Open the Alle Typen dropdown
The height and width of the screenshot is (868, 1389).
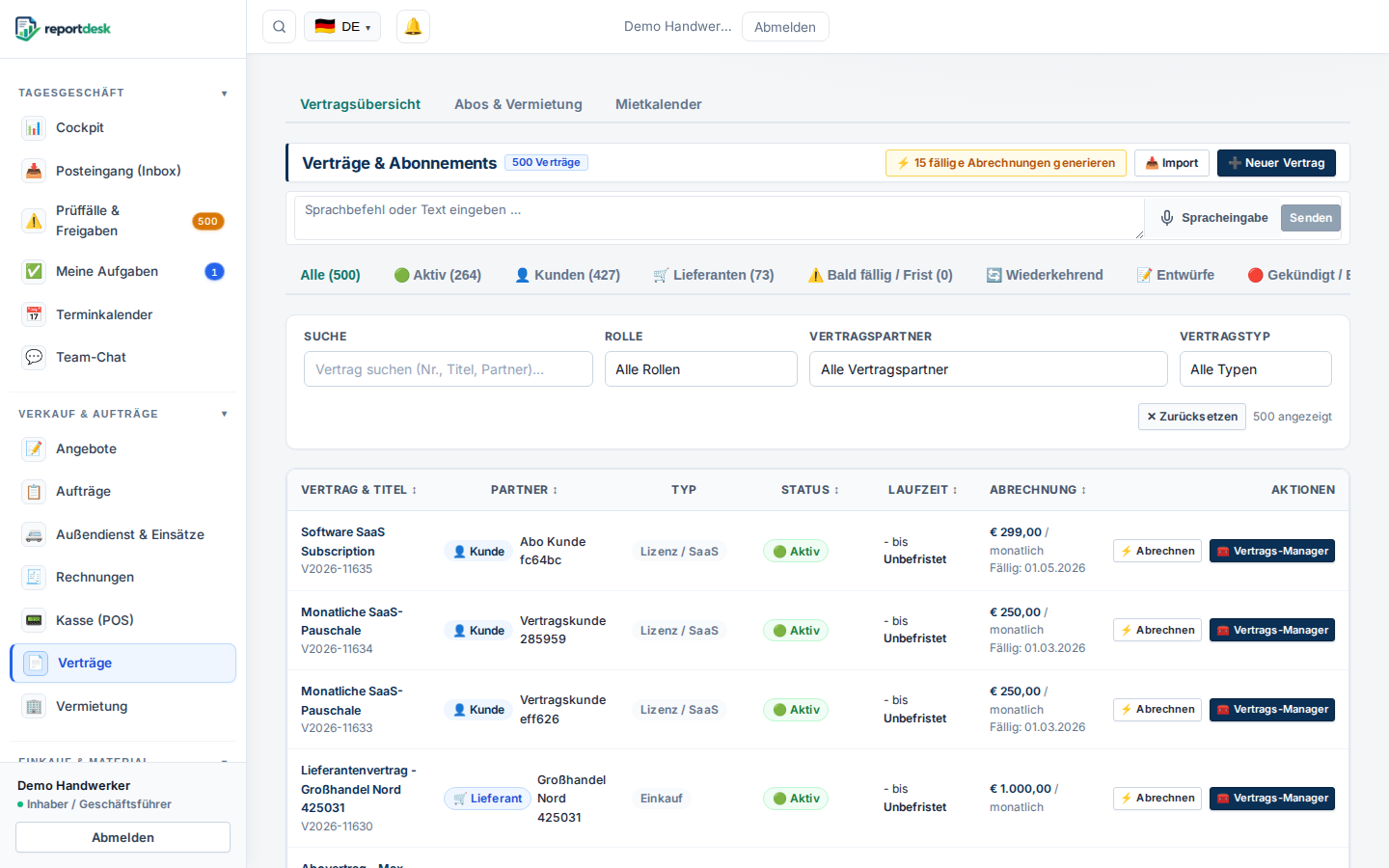pyautogui.click(x=1256, y=369)
